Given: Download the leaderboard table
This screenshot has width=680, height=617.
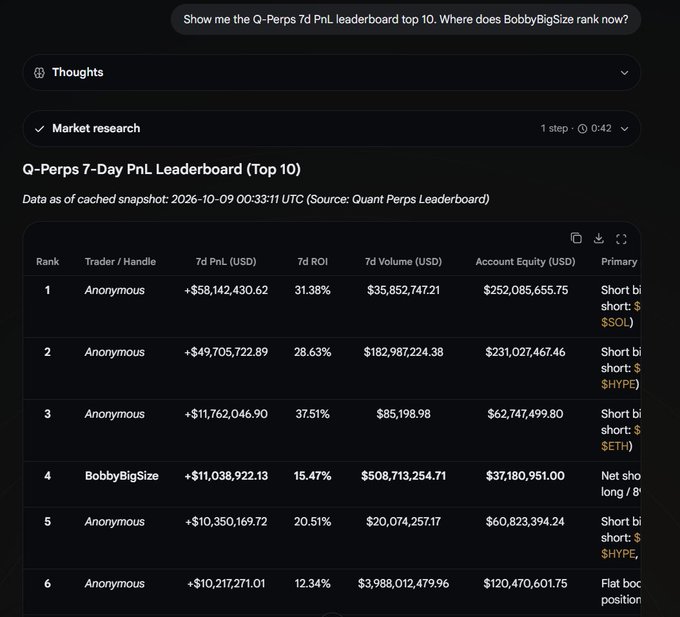Looking at the screenshot, I should click(x=598, y=238).
